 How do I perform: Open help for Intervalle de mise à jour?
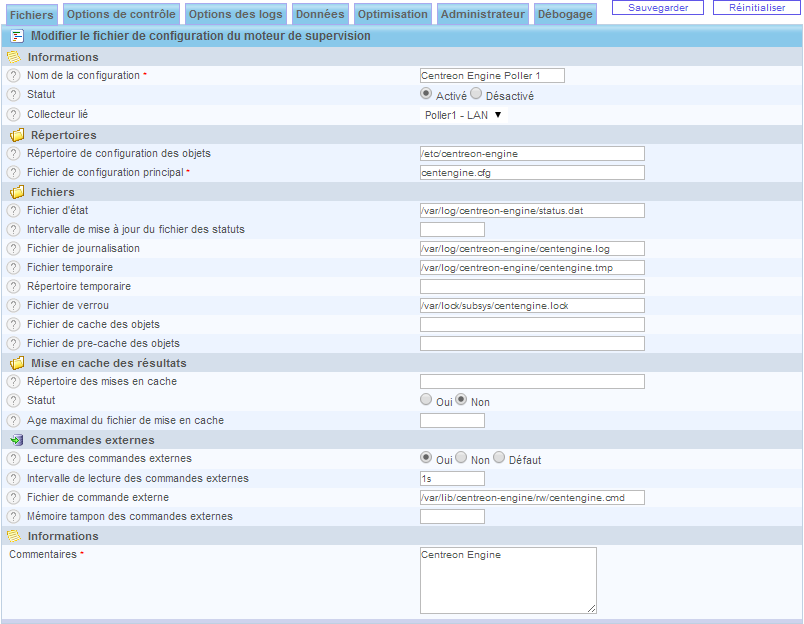click(13, 230)
